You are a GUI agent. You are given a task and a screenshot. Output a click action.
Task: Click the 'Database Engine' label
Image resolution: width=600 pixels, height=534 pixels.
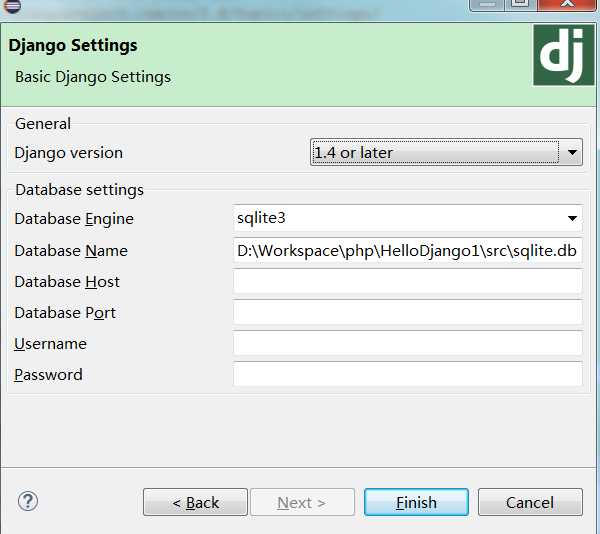(x=74, y=219)
